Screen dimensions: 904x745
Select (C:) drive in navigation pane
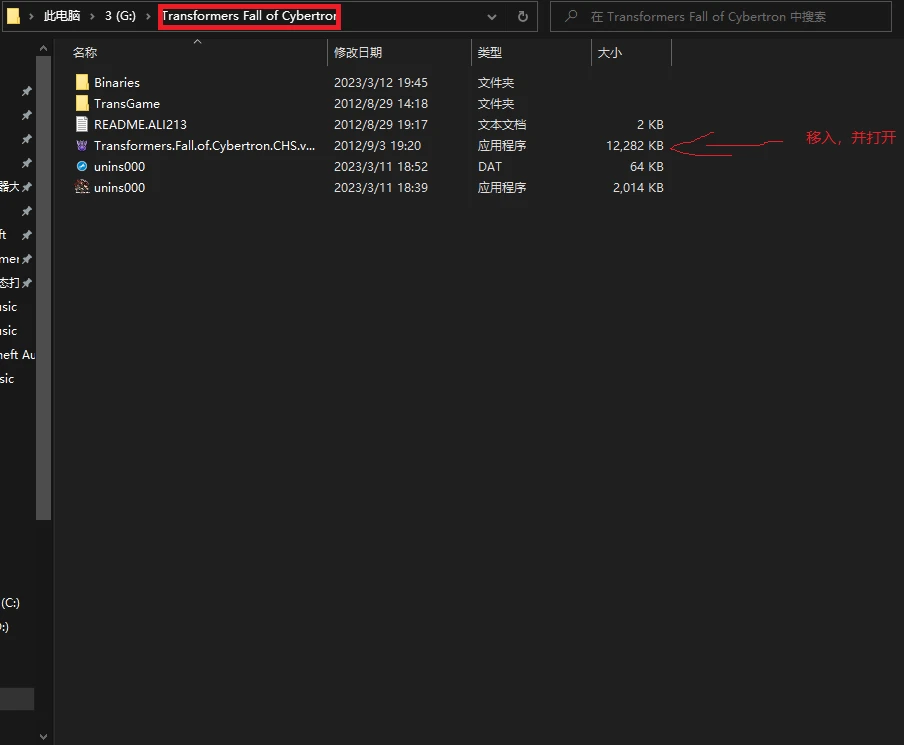coord(10,603)
